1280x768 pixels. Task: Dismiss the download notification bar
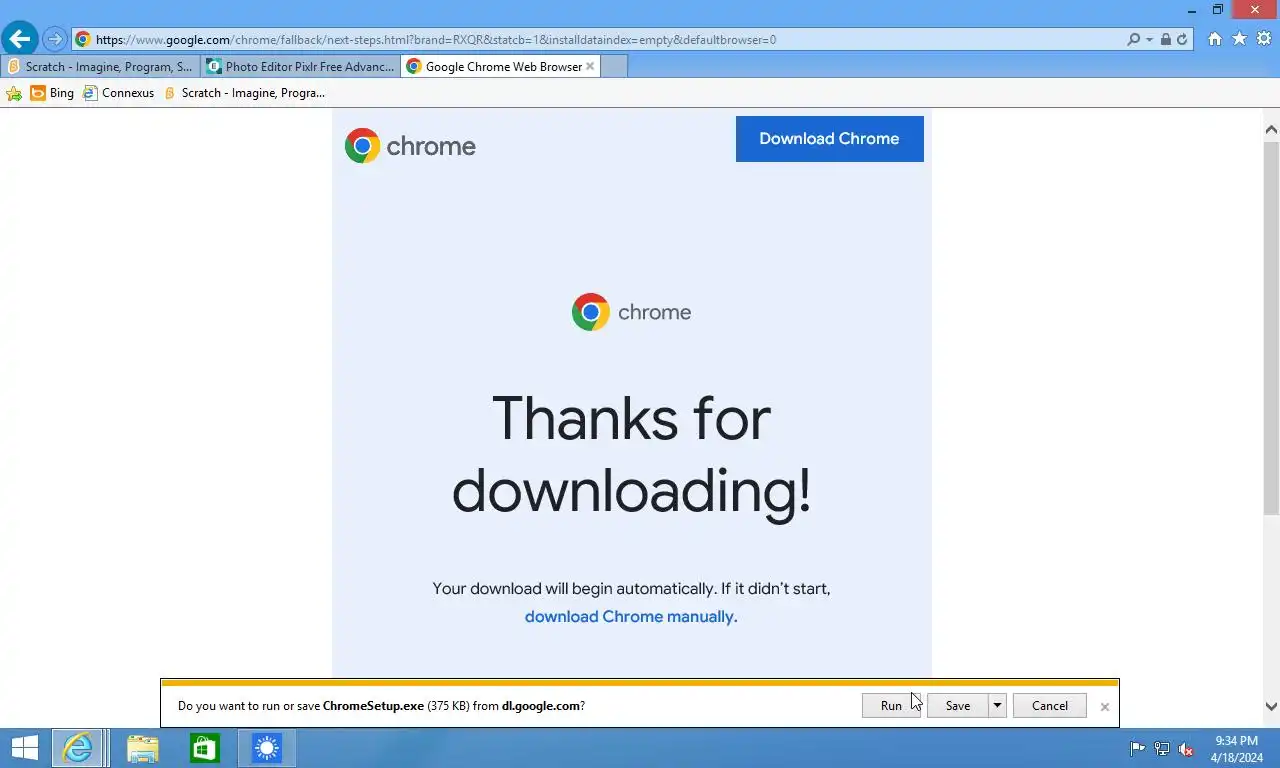(x=1105, y=707)
